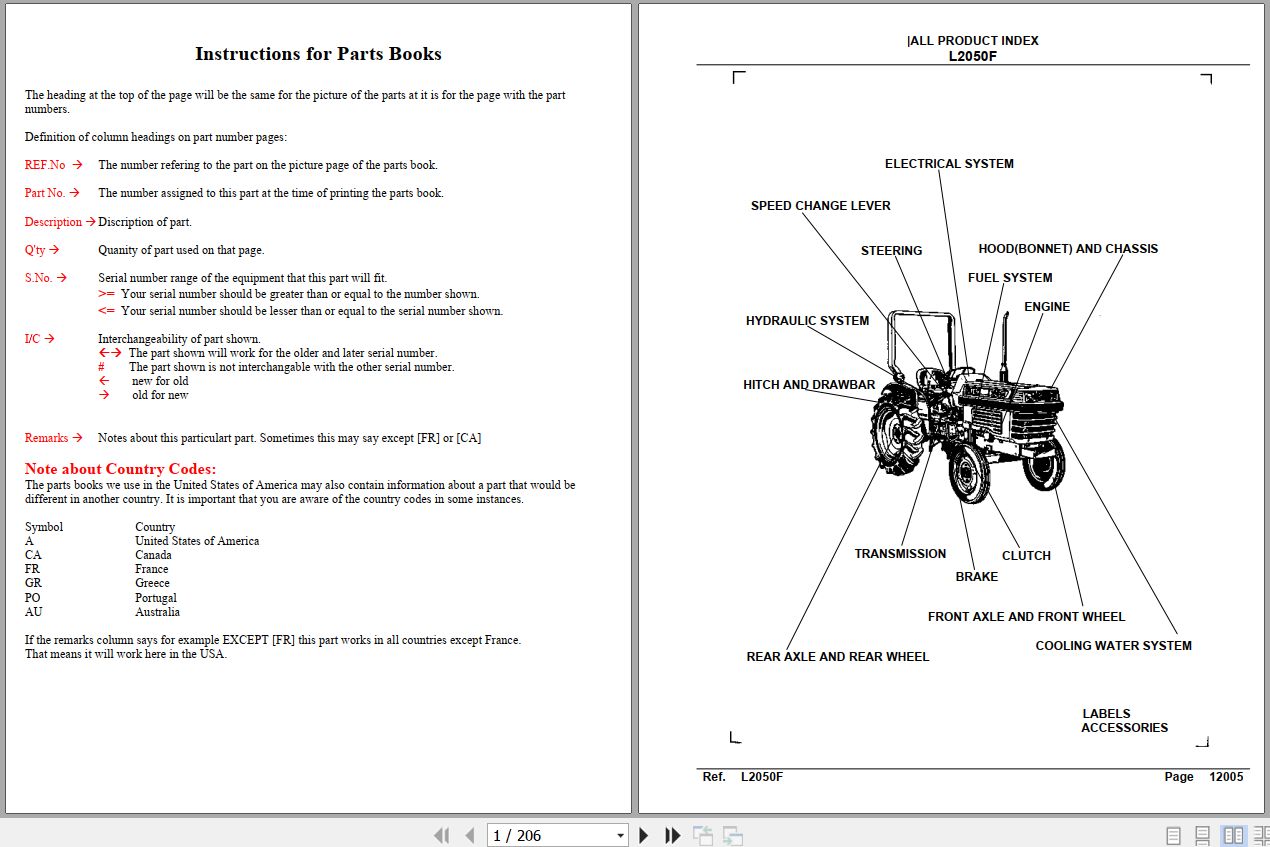Go to the previous page

pyautogui.click(x=469, y=835)
